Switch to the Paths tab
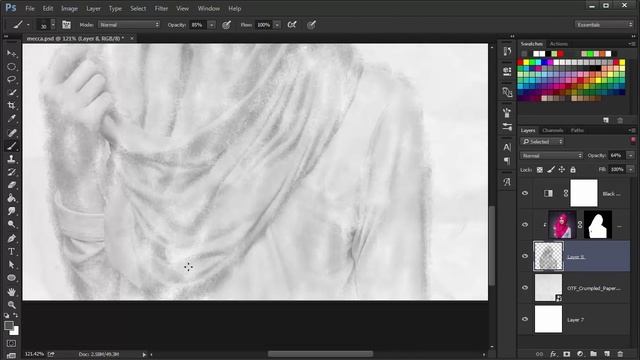This screenshot has width=640, height=360. tap(577, 130)
